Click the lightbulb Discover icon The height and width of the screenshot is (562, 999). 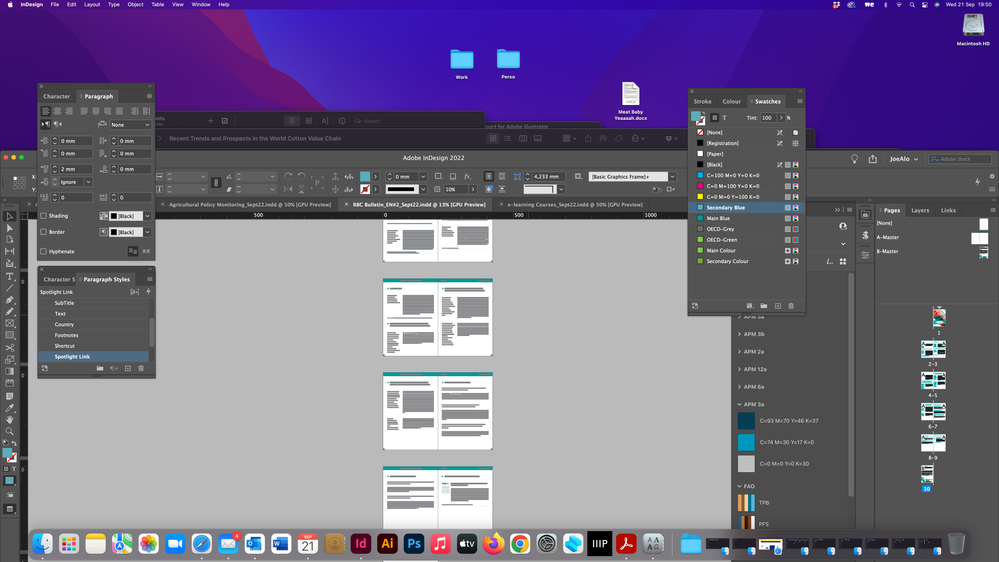[x=854, y=159]
